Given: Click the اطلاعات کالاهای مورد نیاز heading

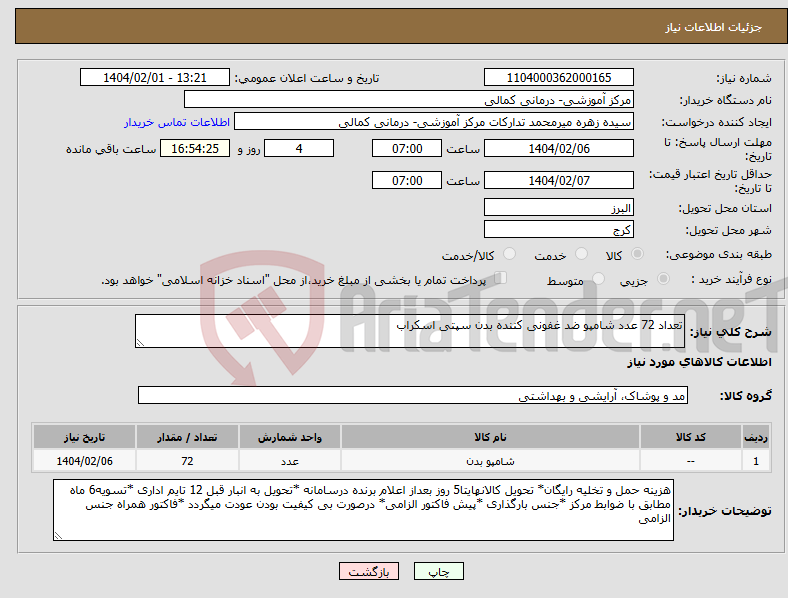Looking at the screenshot, I should [x=699, y=362].
